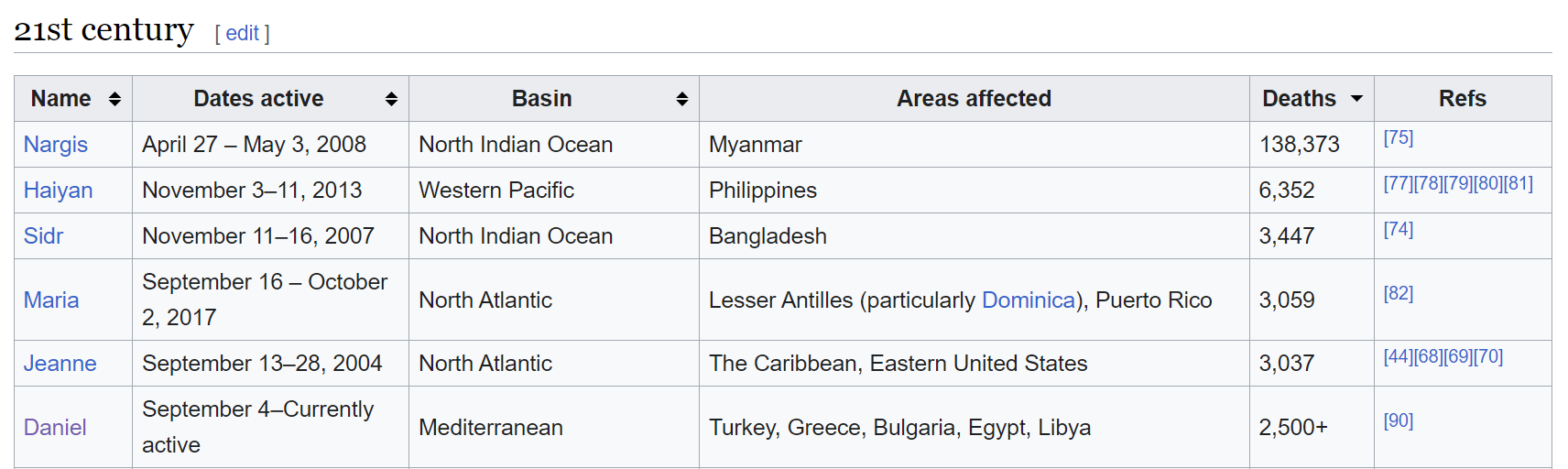Open the Haiyan typhoon link

pos(59,191)
